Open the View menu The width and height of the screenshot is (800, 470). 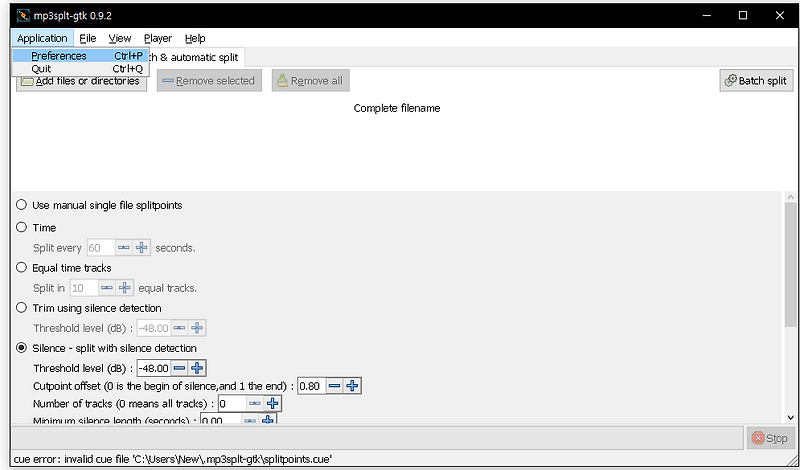pos(120,38)
